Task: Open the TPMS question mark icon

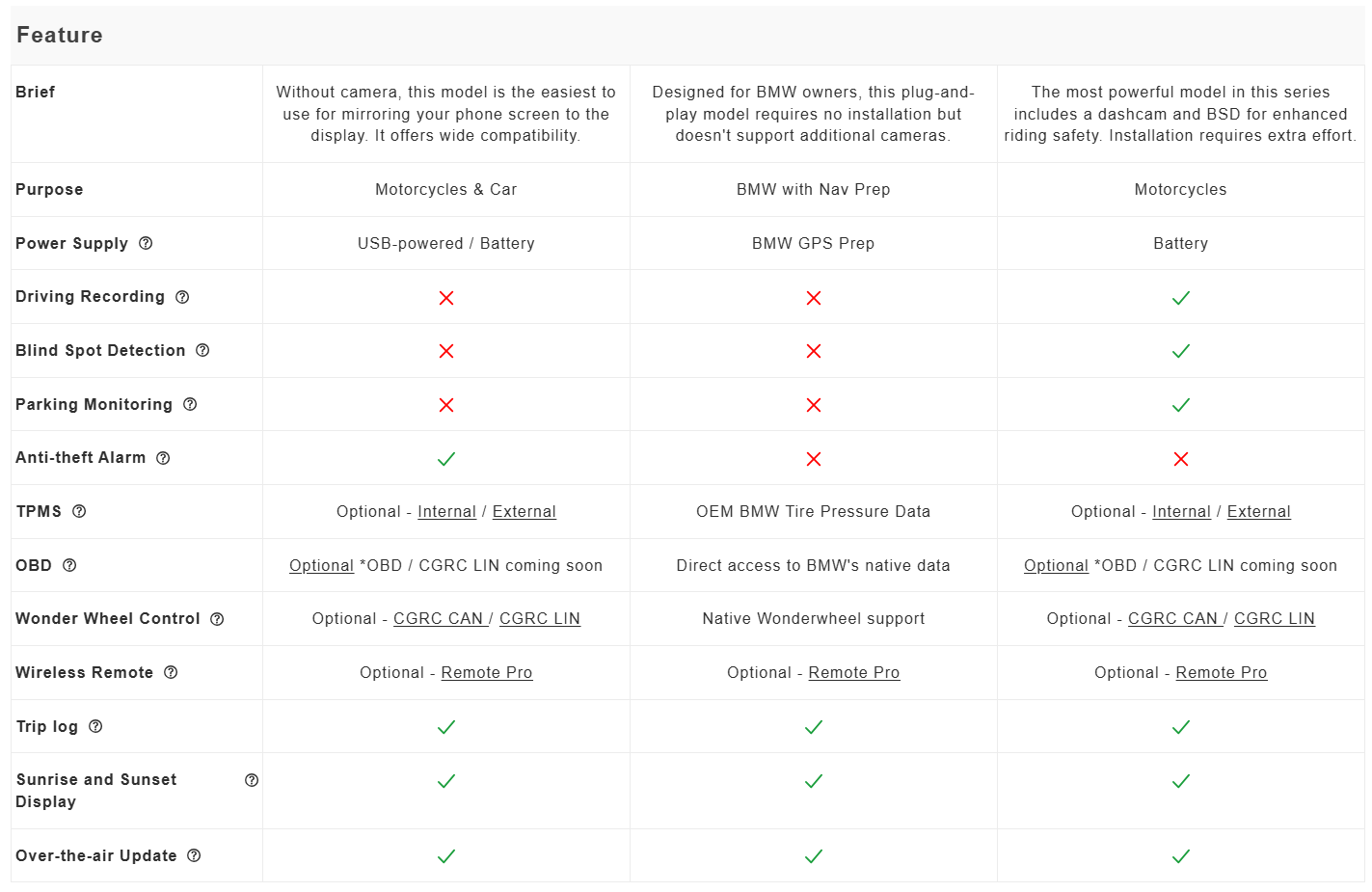Action: [79, 511]
